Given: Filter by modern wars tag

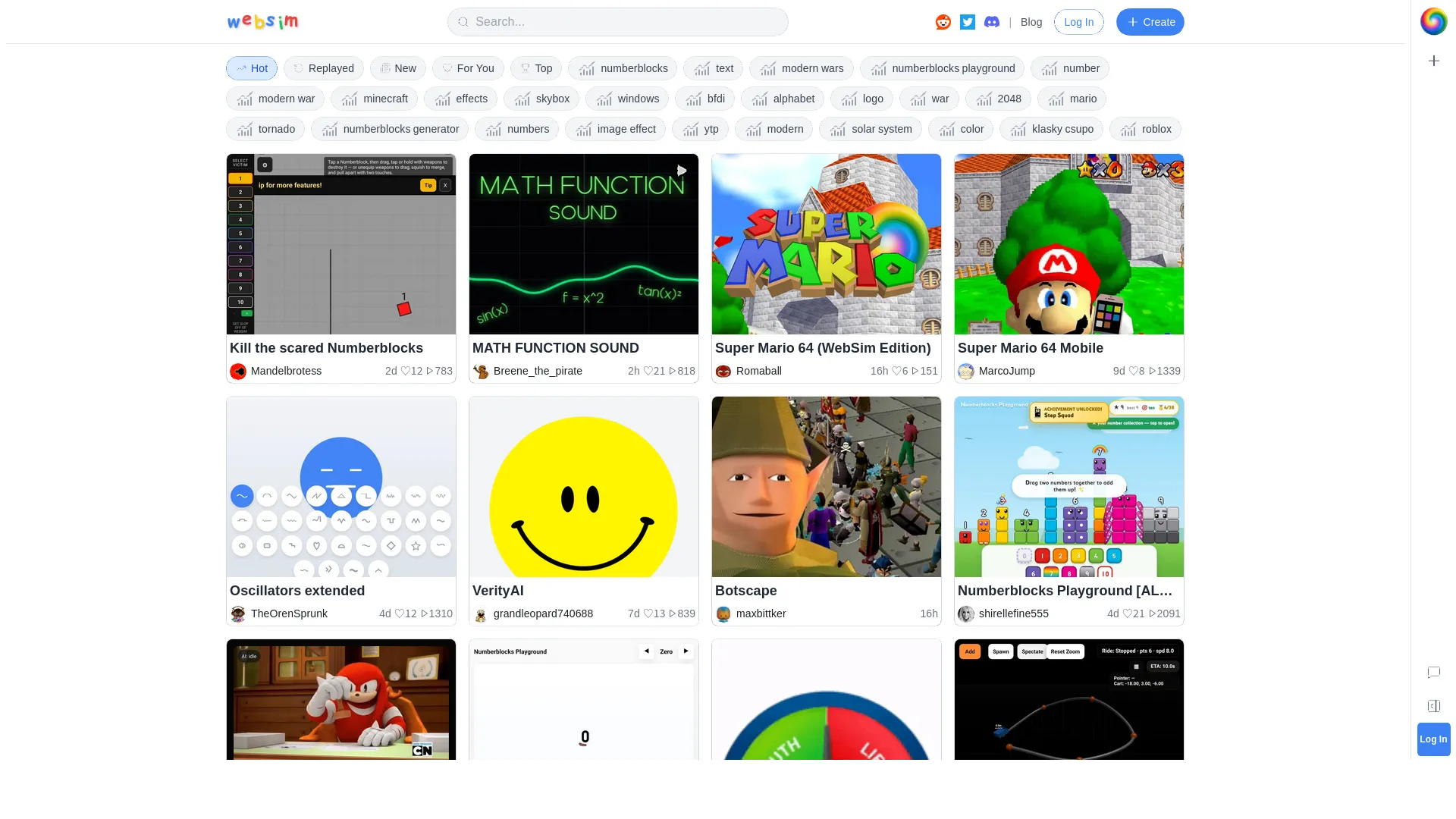Looking at the screenshot, I should pos(802,68).
